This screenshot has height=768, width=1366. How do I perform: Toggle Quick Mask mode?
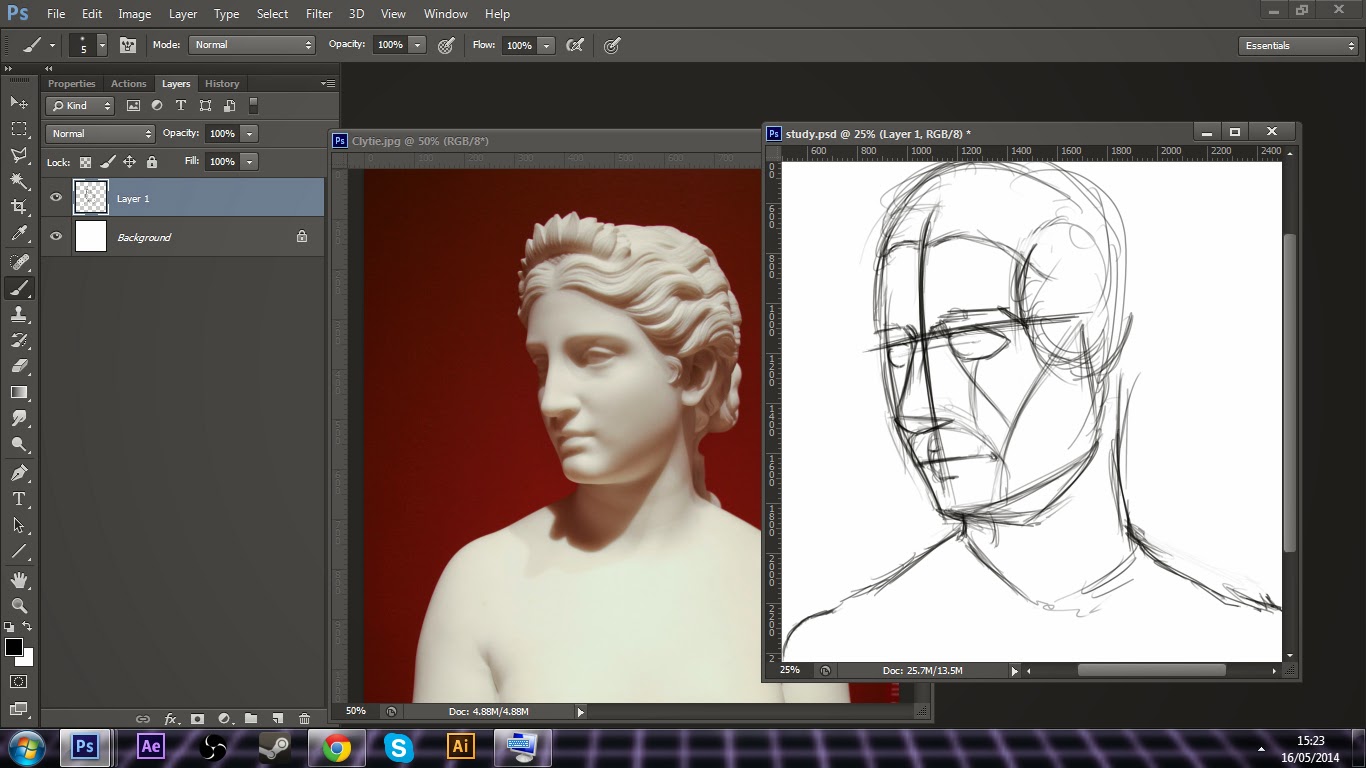pyautogui.click(x=19, y=682)
